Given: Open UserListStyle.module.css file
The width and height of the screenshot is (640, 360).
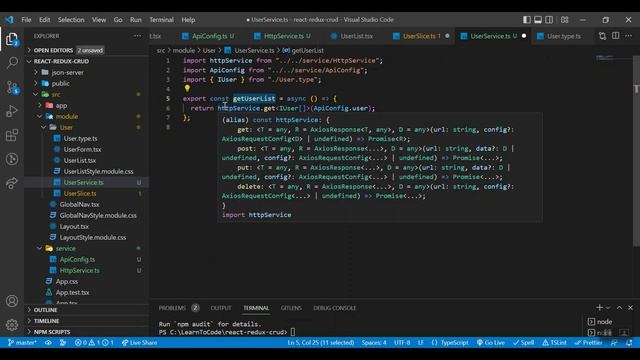Looking at the screenshot, I should click(98, 171).
